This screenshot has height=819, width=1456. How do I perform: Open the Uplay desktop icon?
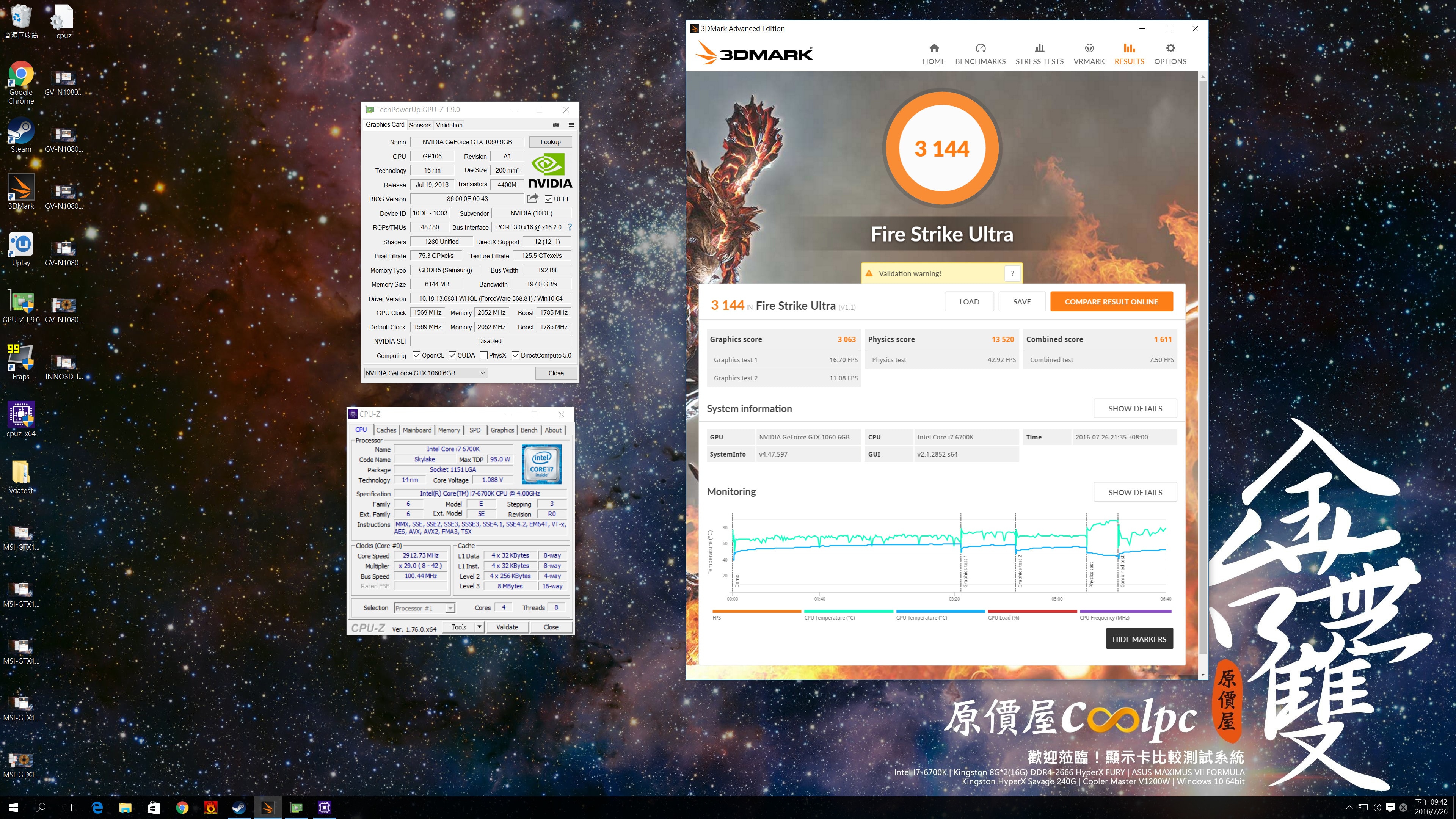(21, 249)
